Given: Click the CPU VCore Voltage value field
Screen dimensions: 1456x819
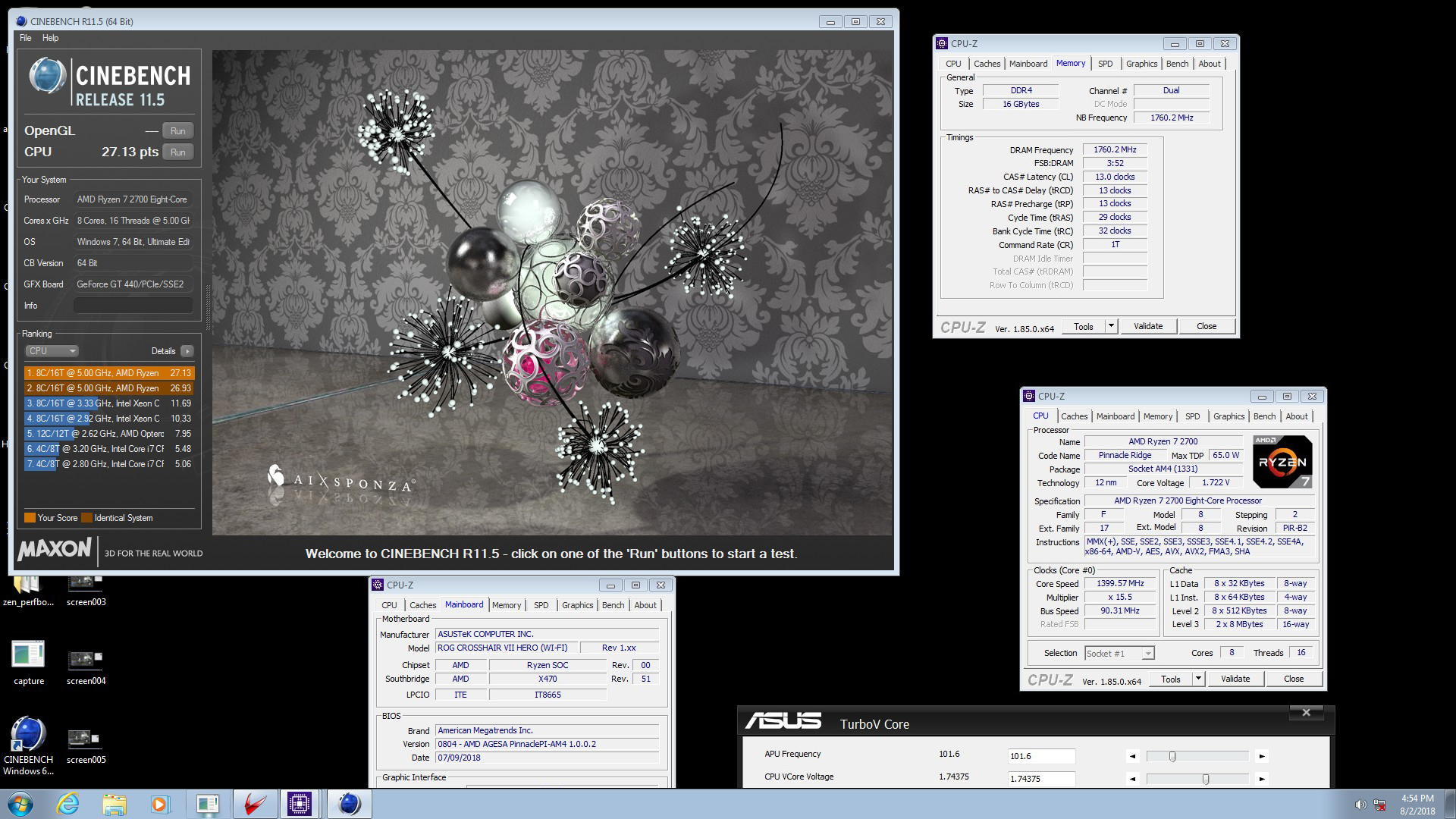Looking at the screenshot, I should point(1041,779).
